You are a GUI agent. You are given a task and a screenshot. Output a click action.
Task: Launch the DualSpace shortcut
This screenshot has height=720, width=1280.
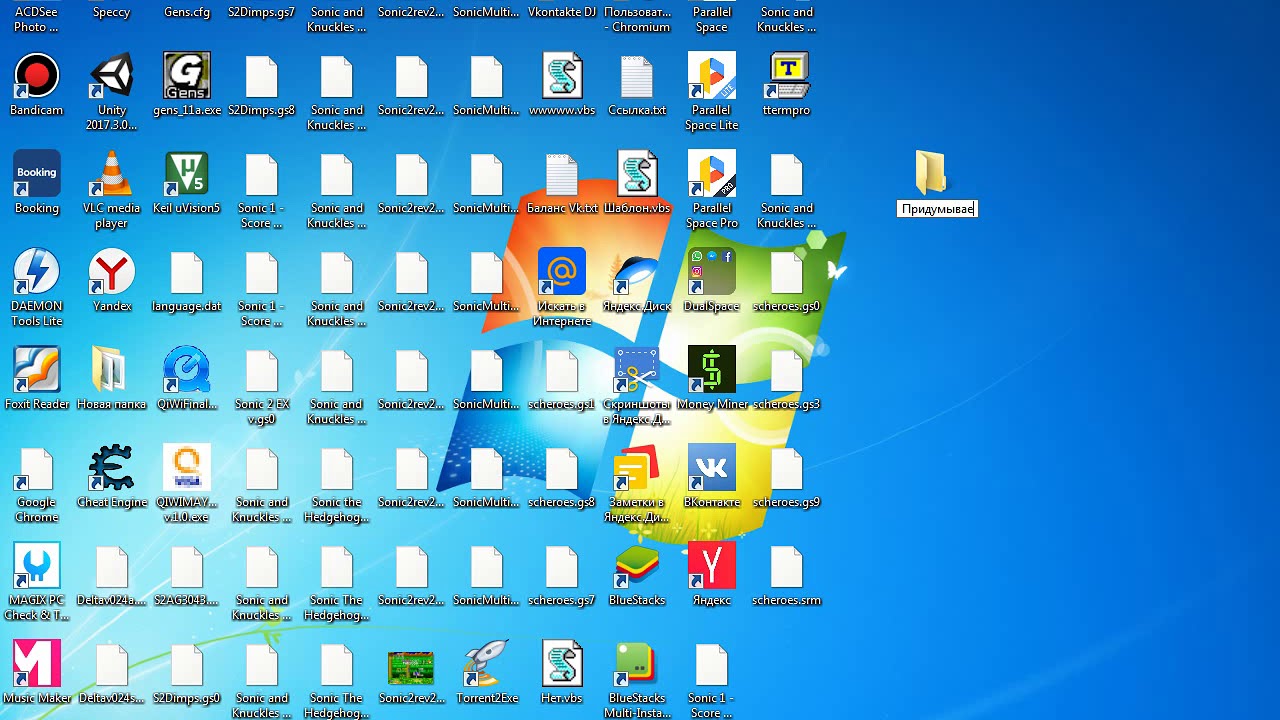pos(712,273)
